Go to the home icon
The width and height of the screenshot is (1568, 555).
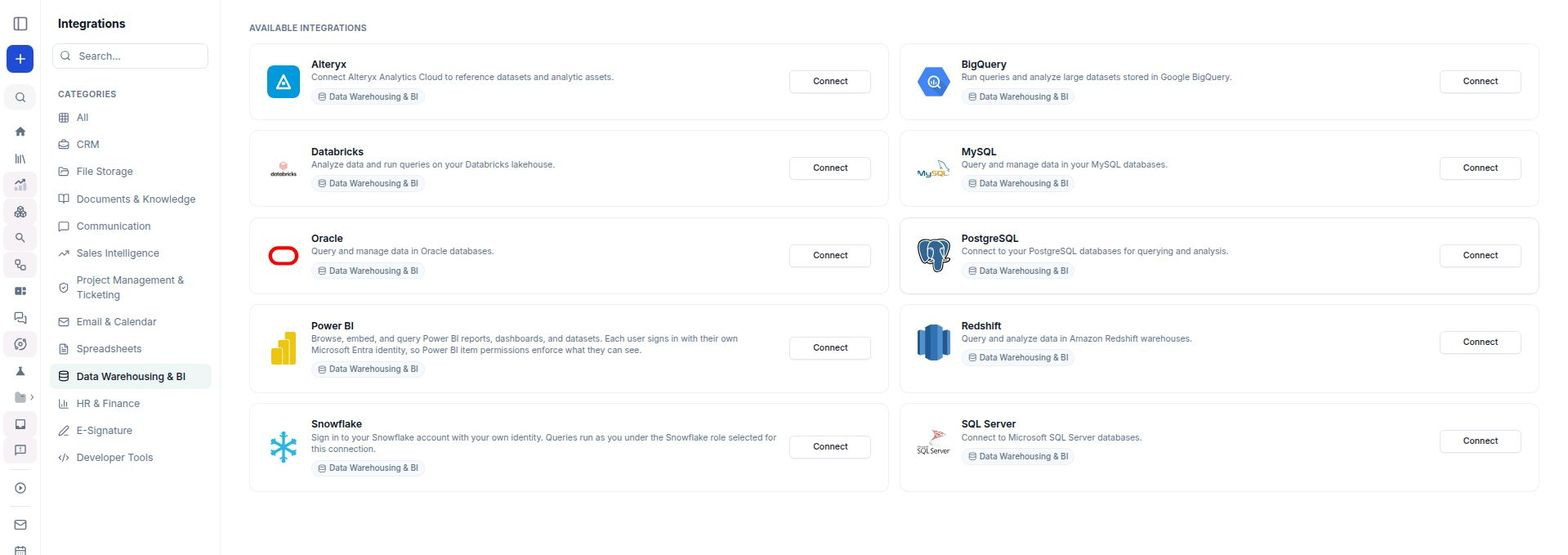coord(20,132)
